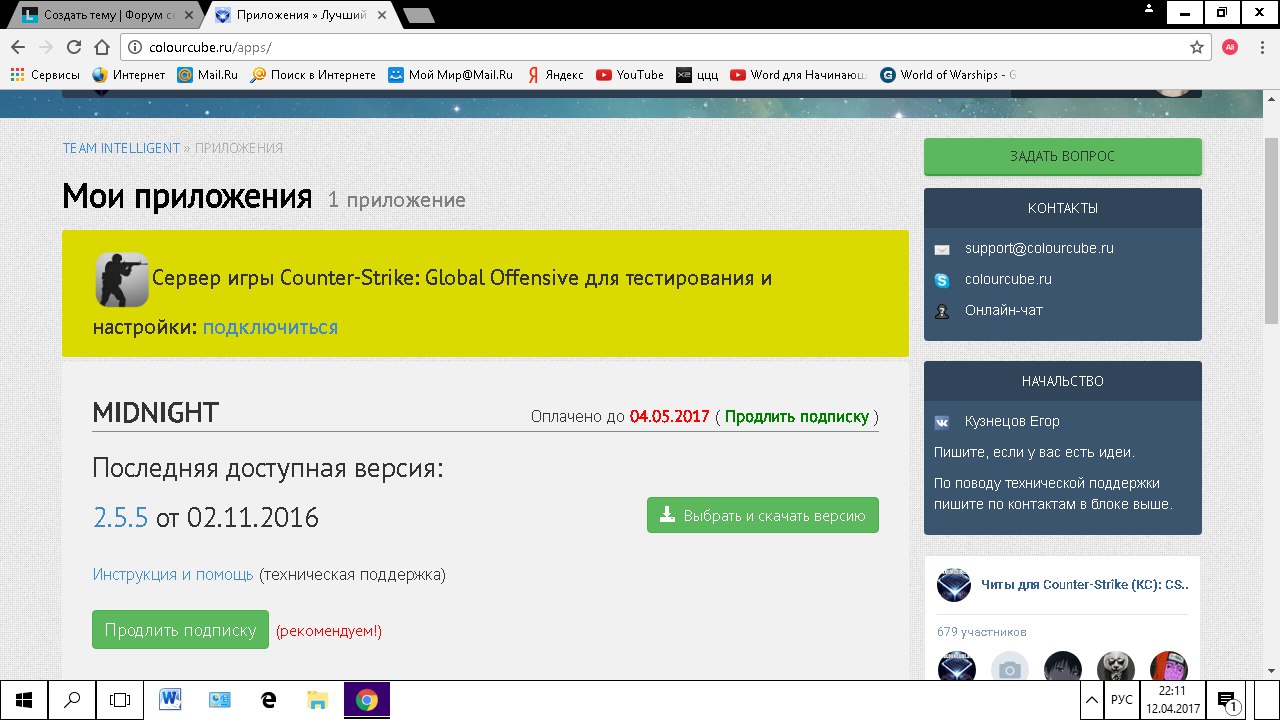Open the Онлайн-чат link
The image size is (1280, 720).
tap(1004, 310)
